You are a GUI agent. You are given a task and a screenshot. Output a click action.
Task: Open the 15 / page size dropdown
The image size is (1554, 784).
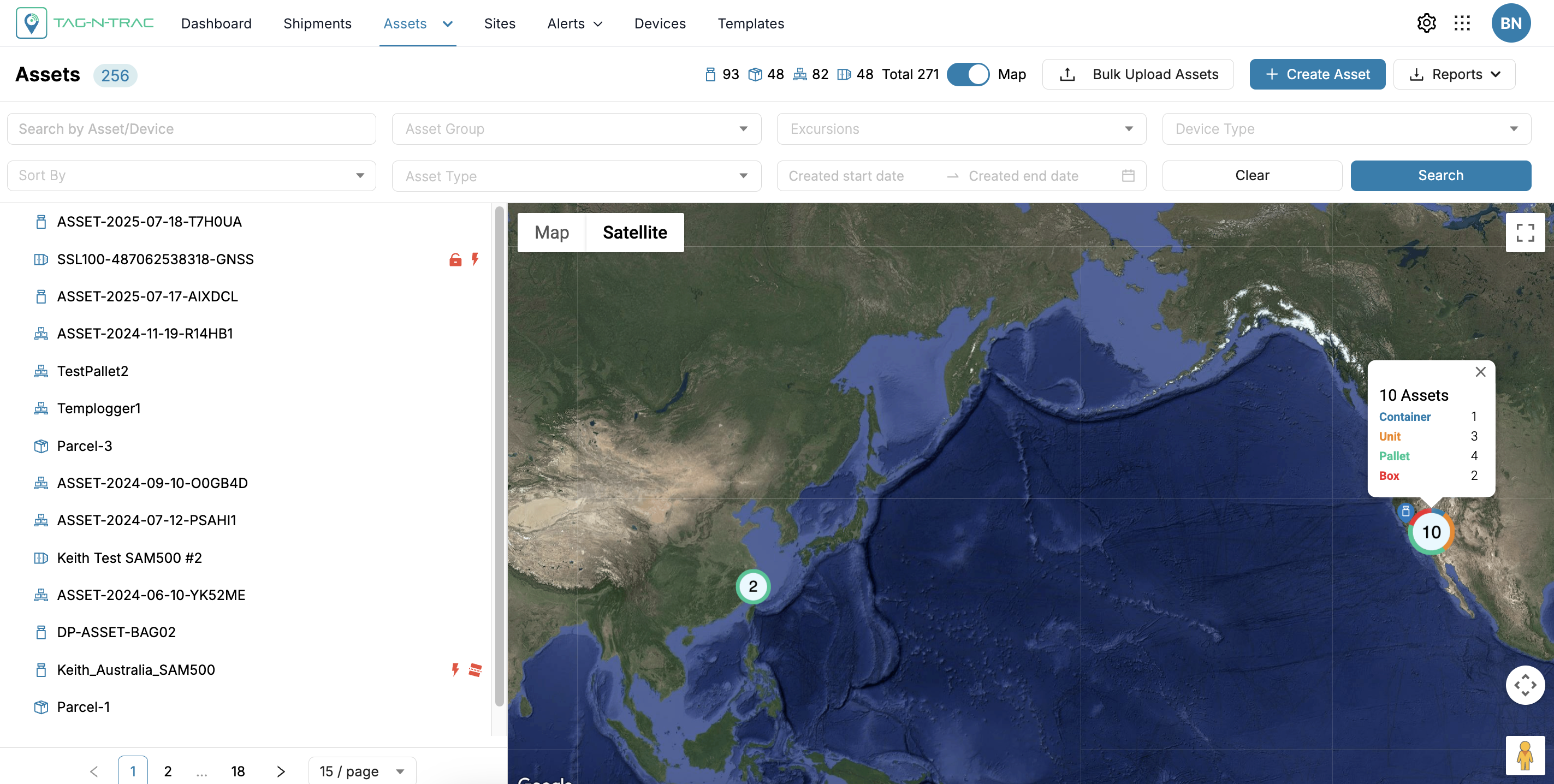[362, 771]
